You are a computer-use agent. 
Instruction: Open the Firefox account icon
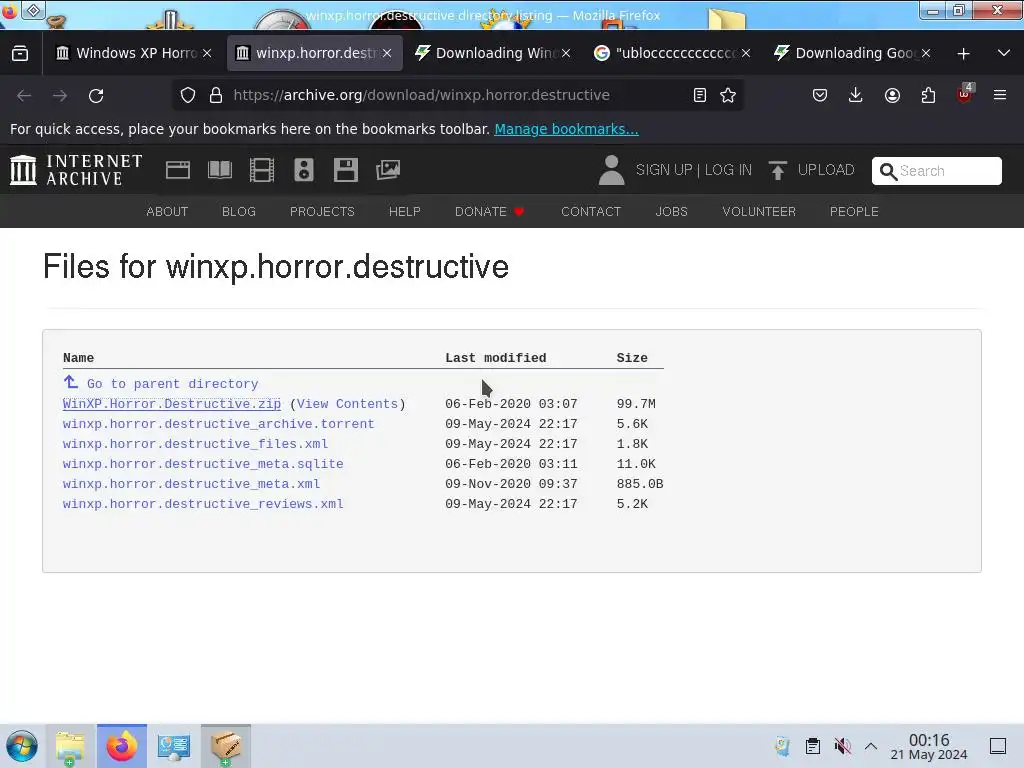point(892,95)
